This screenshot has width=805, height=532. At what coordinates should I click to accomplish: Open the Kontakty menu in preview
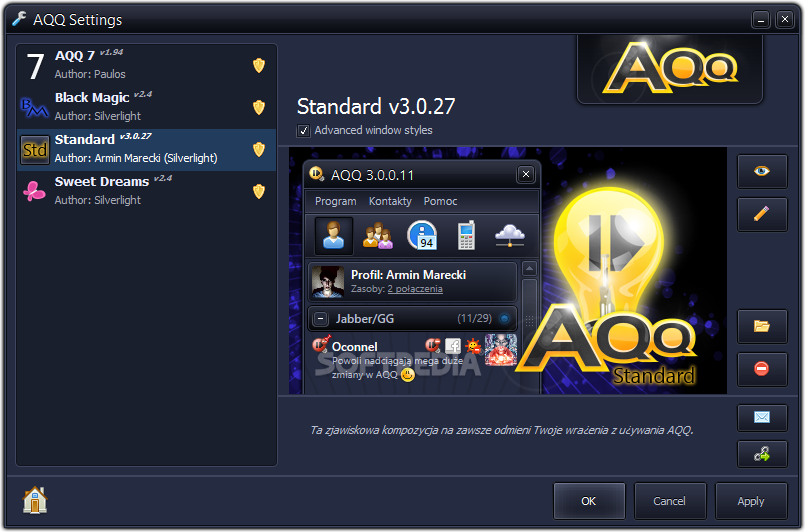point(390,201)
